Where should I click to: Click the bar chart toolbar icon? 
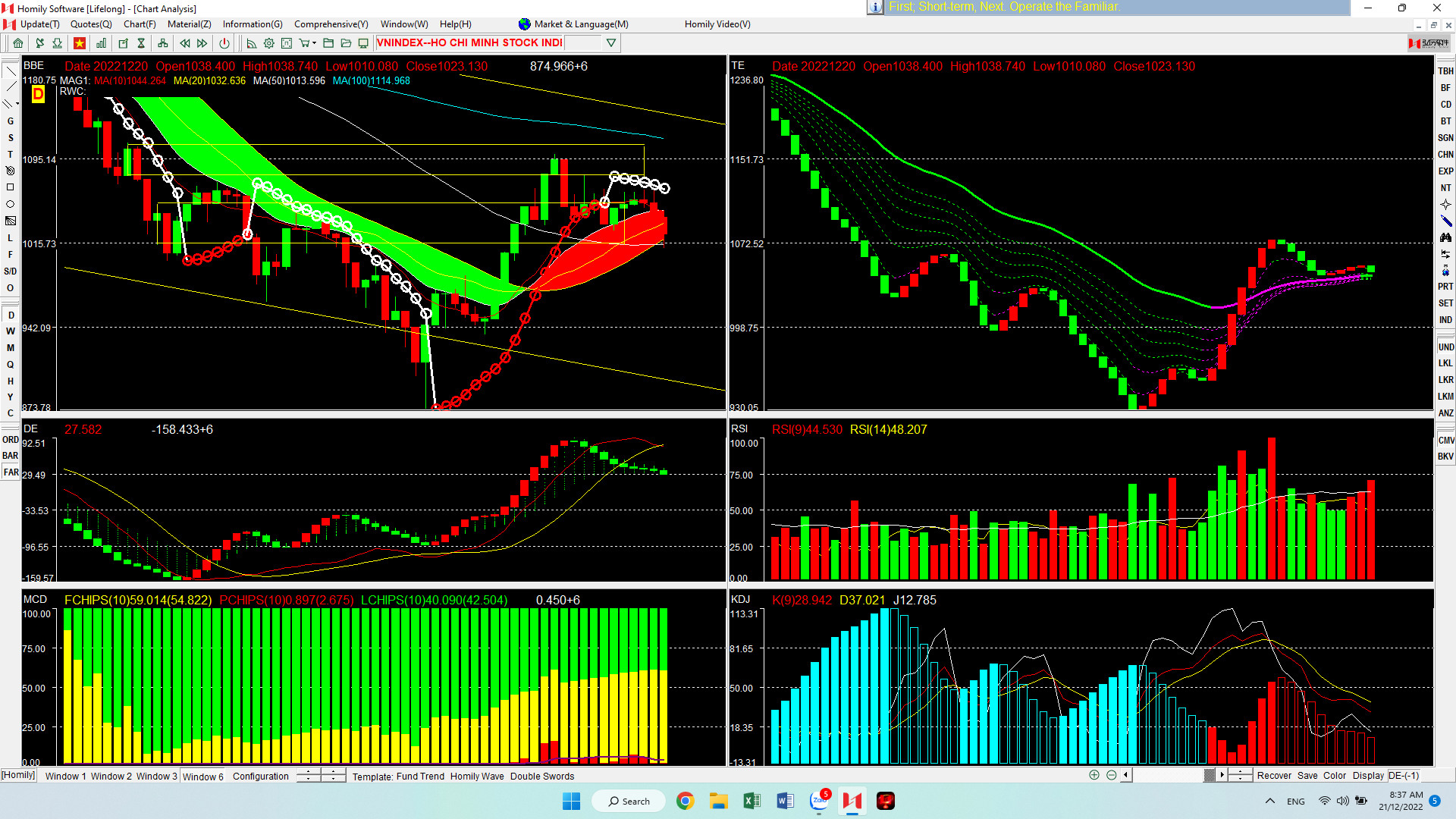pyautogui.click(x=101, y=43)
